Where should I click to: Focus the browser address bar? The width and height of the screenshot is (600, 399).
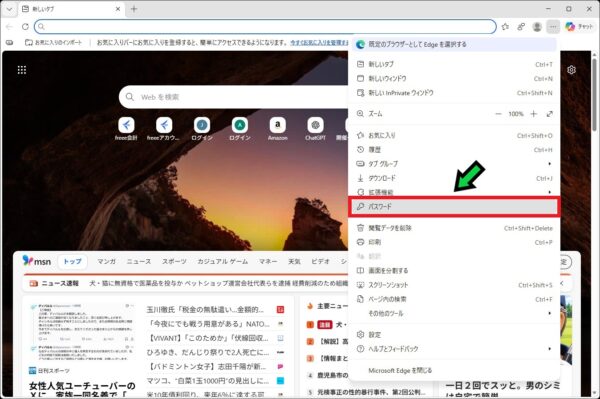265,27
